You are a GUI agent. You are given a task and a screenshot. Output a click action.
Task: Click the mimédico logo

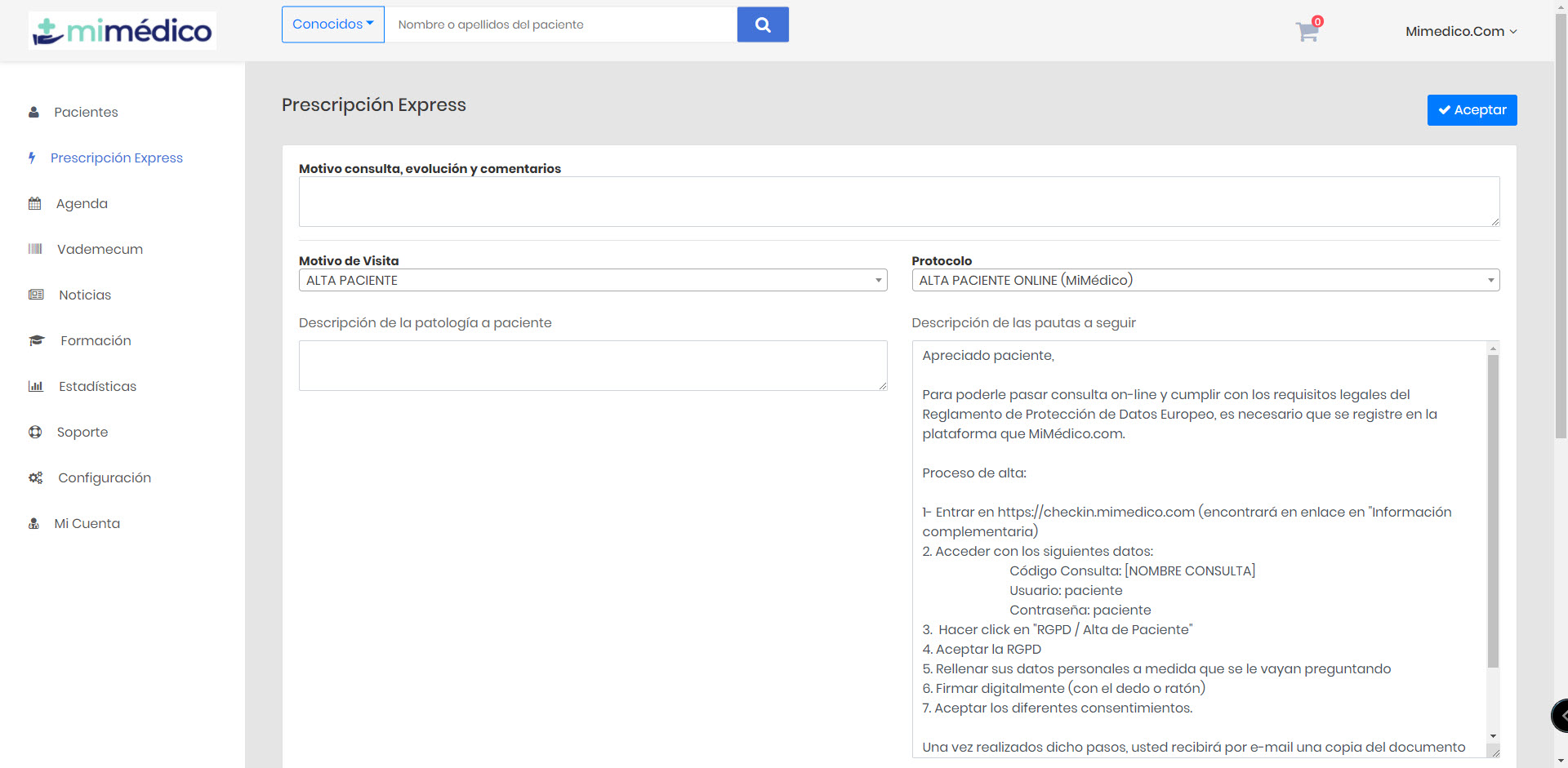(x=122, y=31)
